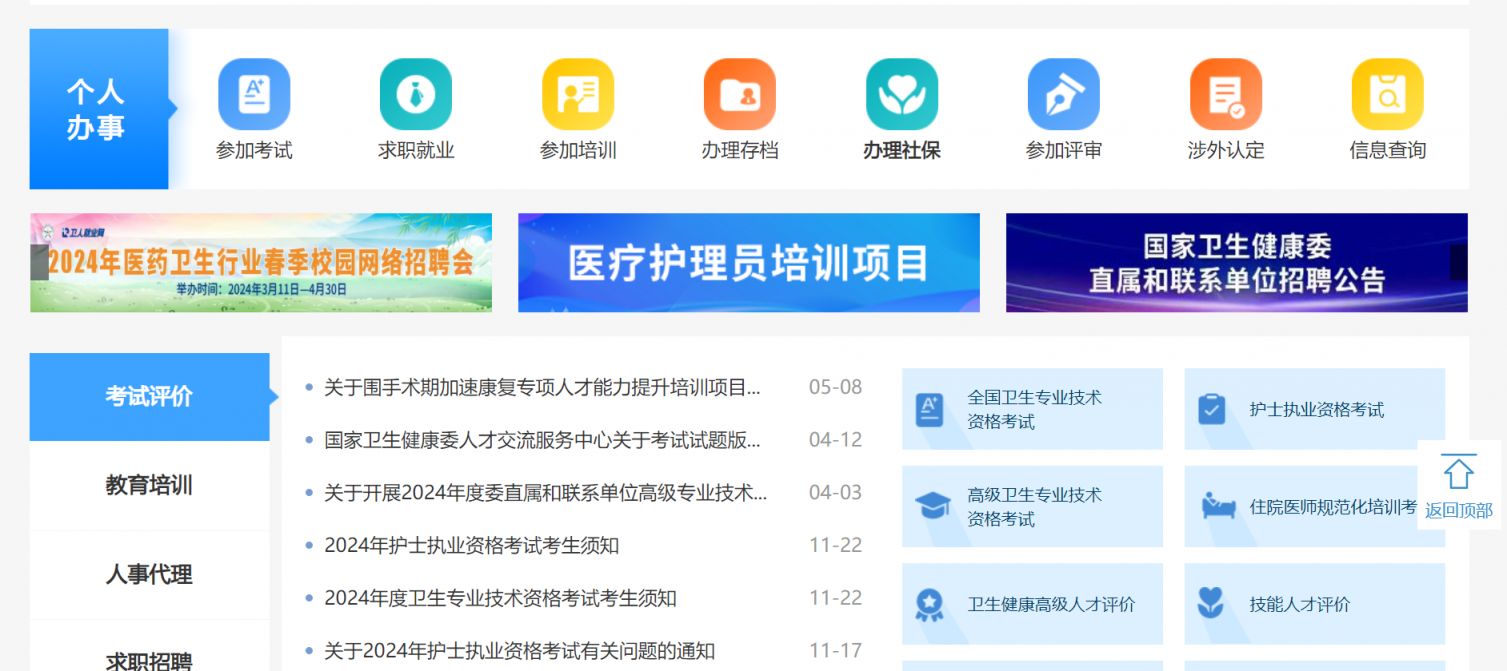The height and width of the screenshot is (671, 1507).
Task: Click the 国家卫生健康委 recruitment announcement banner
Action: (x=1237, y=263)
